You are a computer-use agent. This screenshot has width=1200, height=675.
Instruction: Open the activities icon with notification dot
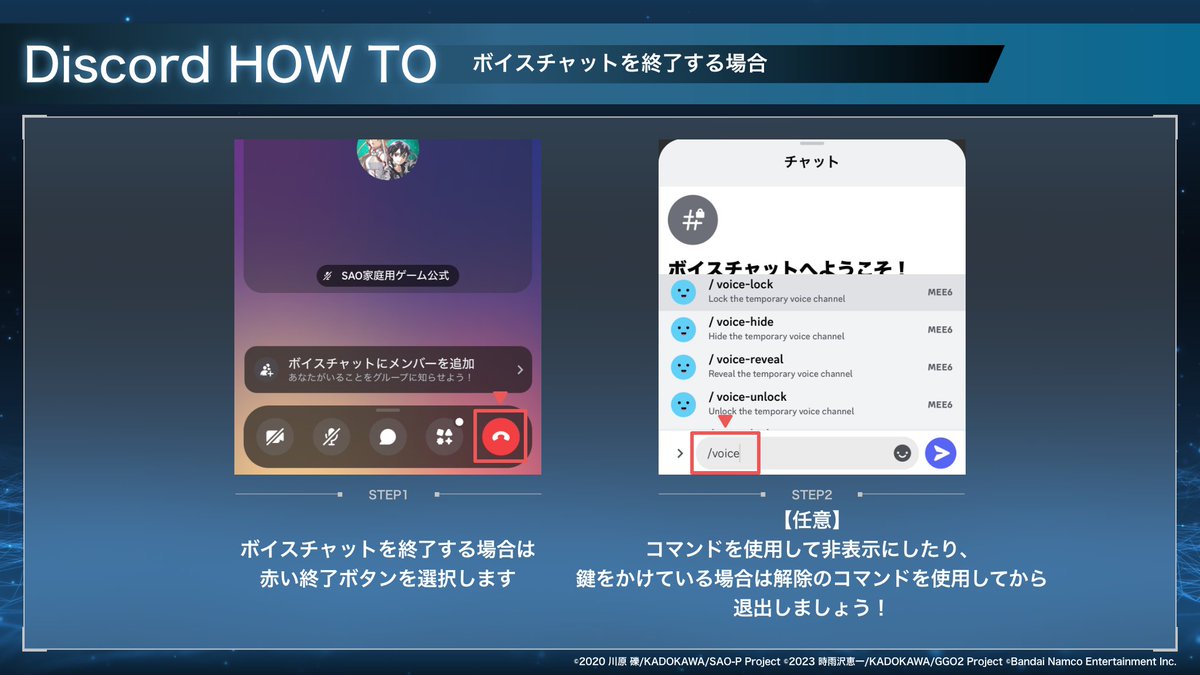(445, 436)
